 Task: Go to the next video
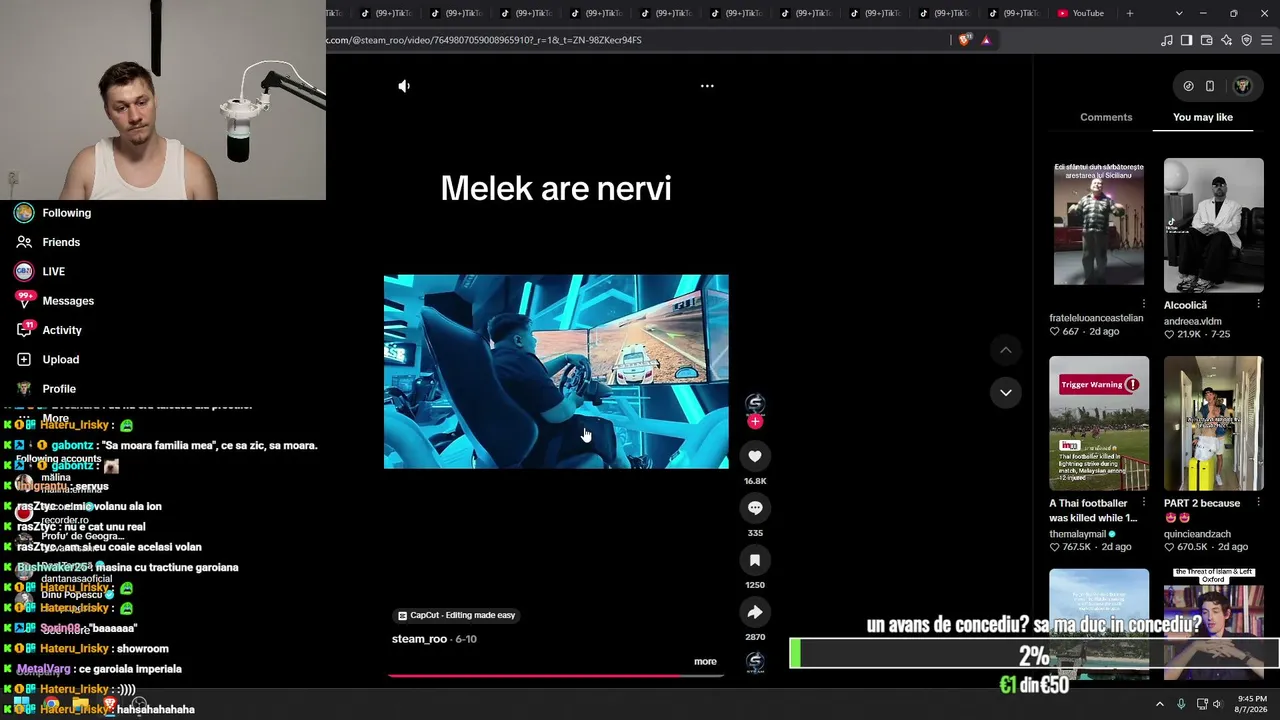click(x=1005, y=392)
